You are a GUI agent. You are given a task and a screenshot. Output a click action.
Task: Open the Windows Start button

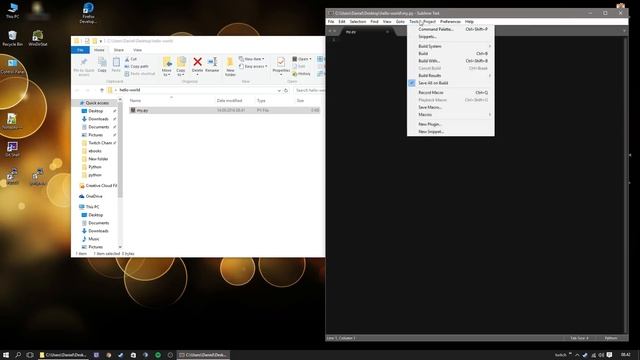point(6,355)
